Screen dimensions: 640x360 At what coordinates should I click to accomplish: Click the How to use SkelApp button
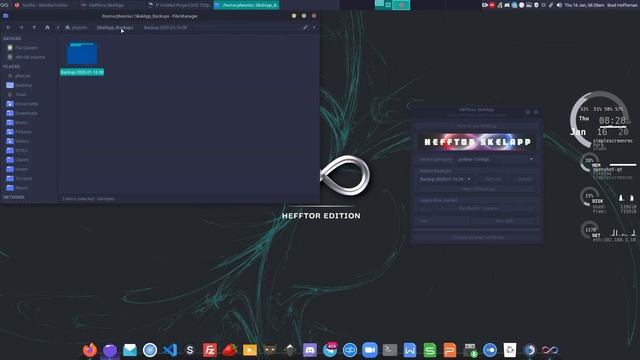(477, 126)
